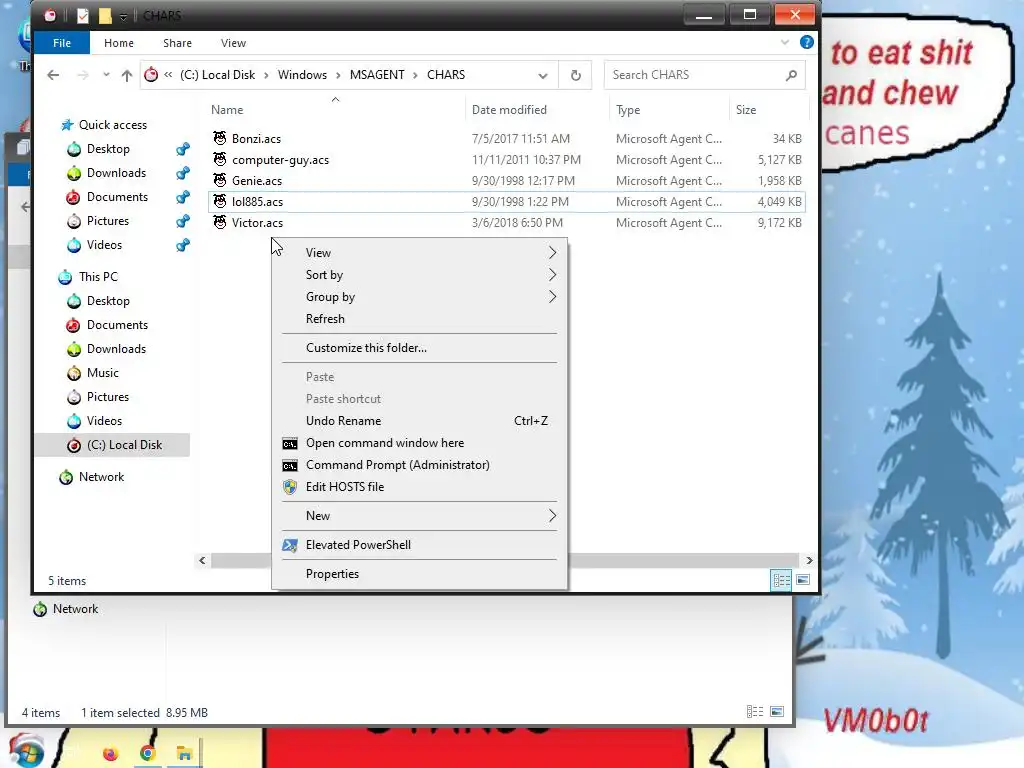Open Downloads under This PC
Viewport: 1024px width, 768px height.
click(116, 349)
